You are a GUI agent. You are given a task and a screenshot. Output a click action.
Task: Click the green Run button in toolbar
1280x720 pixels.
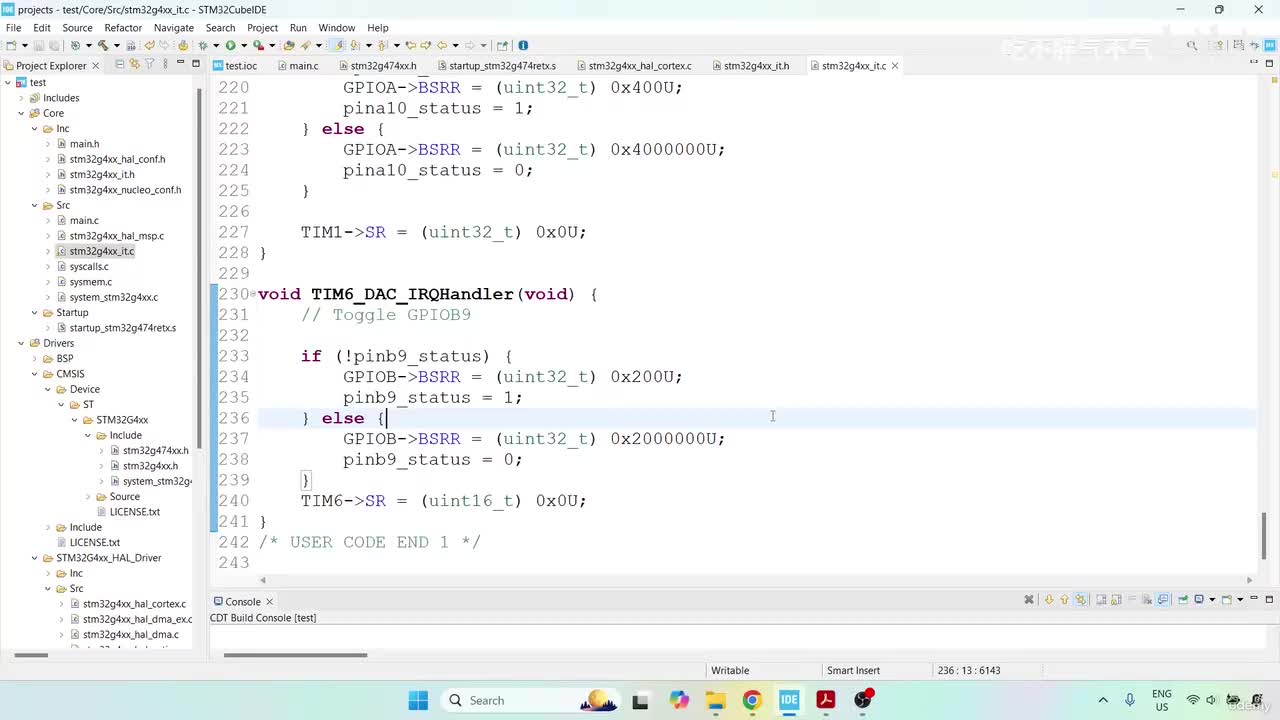(230, 45)
